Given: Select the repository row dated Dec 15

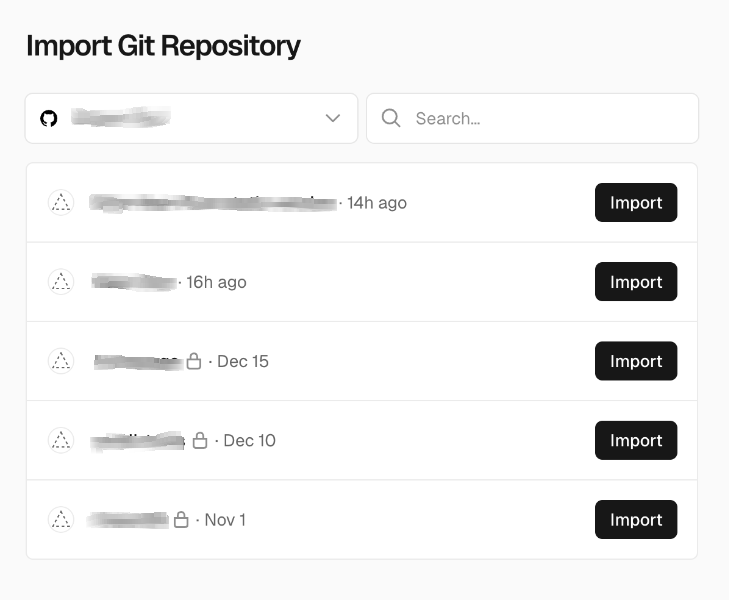Looking at the screenshot, I should (x=400, y=361).
